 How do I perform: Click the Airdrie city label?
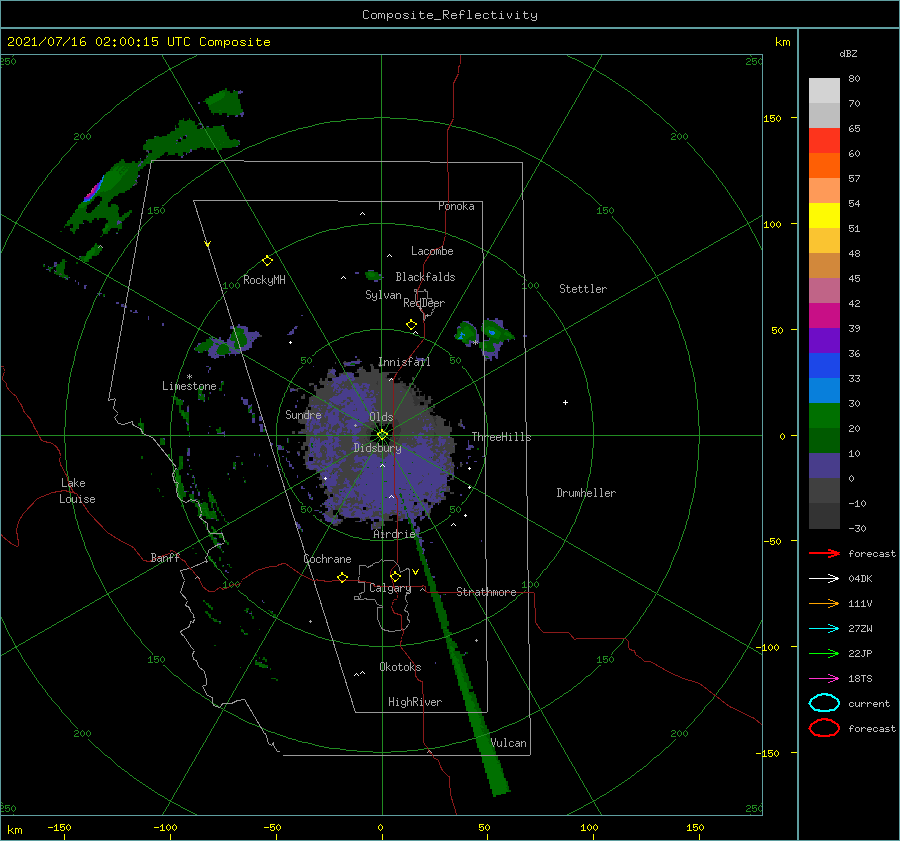(394, 534)
